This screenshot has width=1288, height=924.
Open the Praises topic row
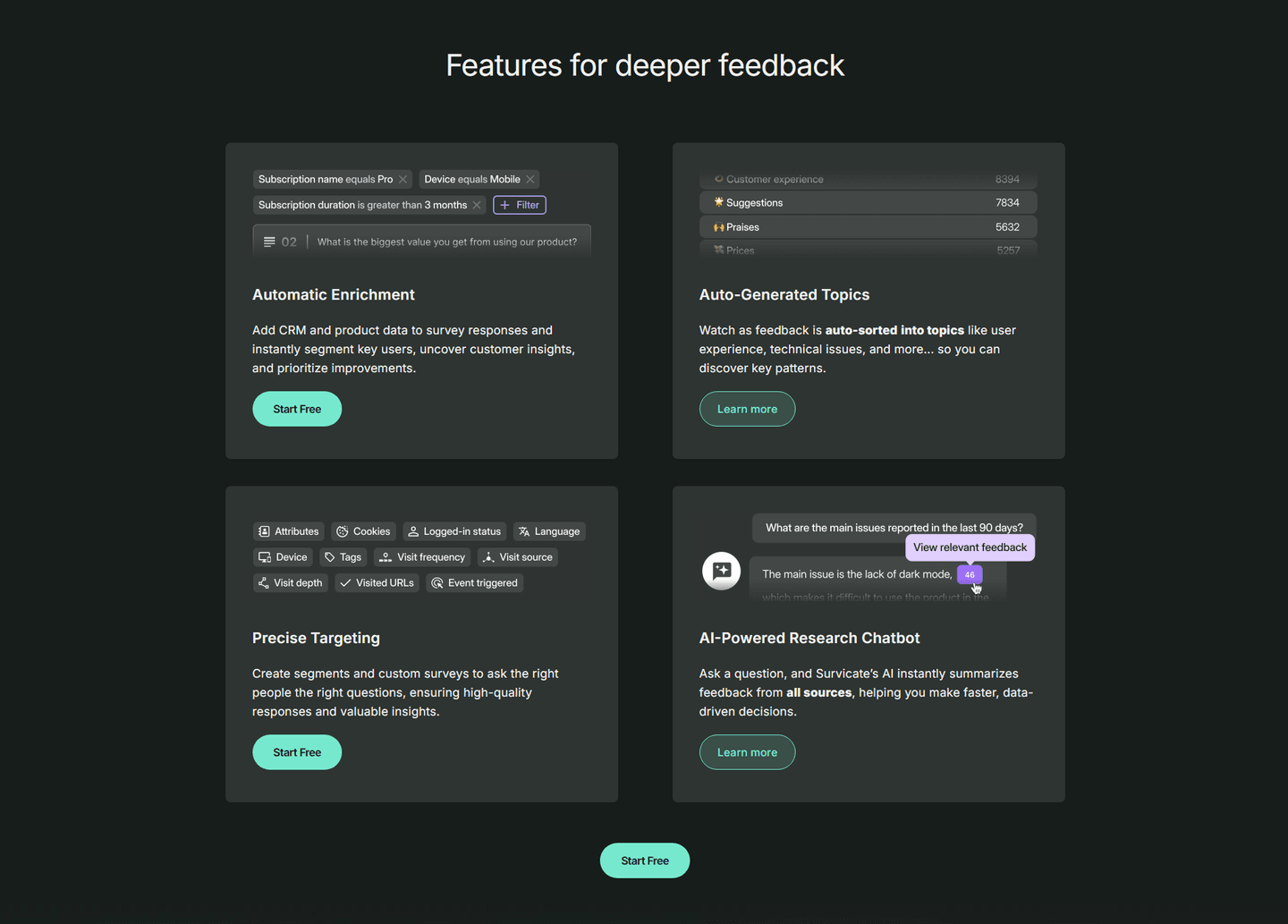(868, 227)
